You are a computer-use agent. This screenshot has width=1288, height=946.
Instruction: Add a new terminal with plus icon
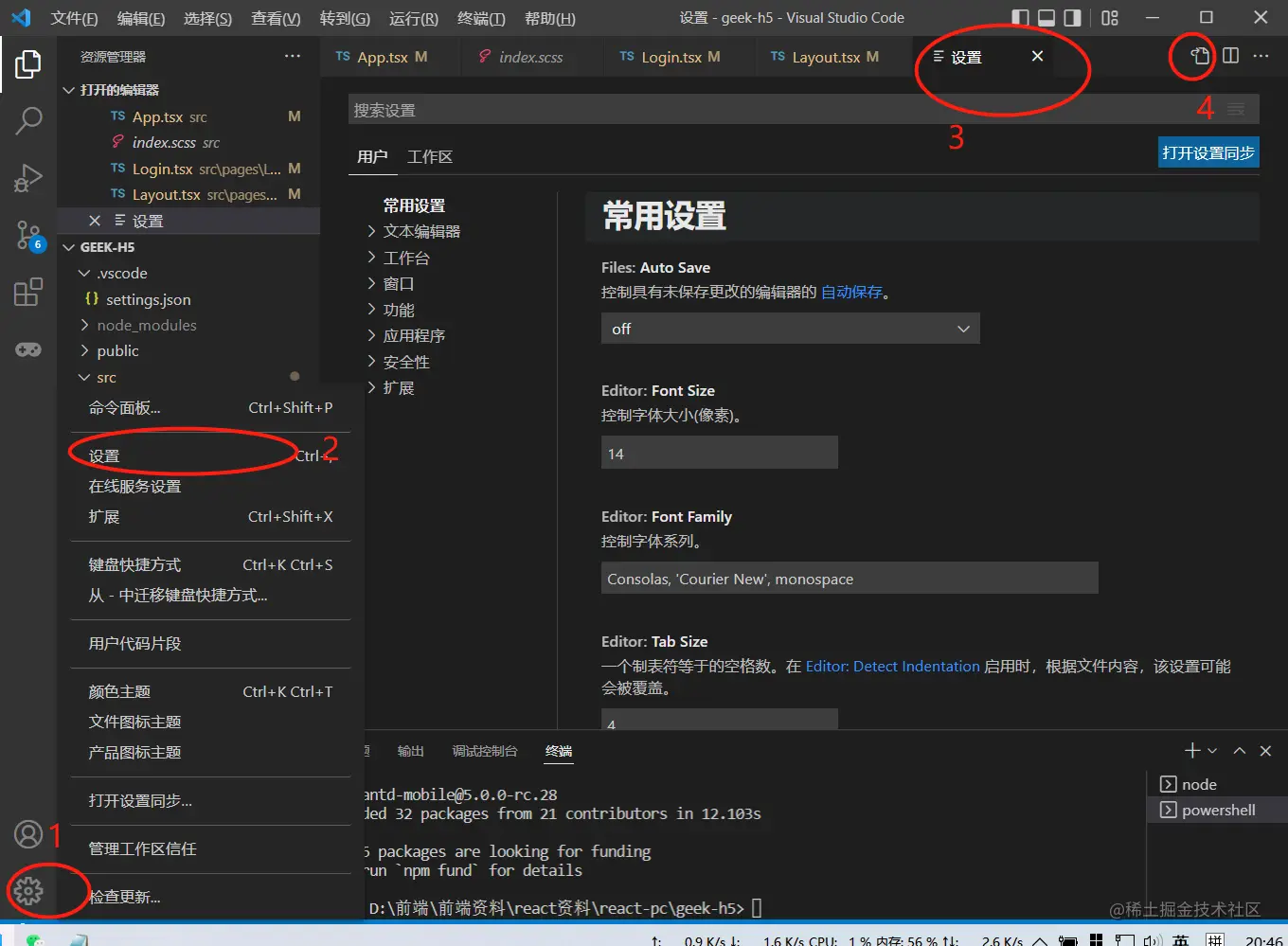point(1191,750)
